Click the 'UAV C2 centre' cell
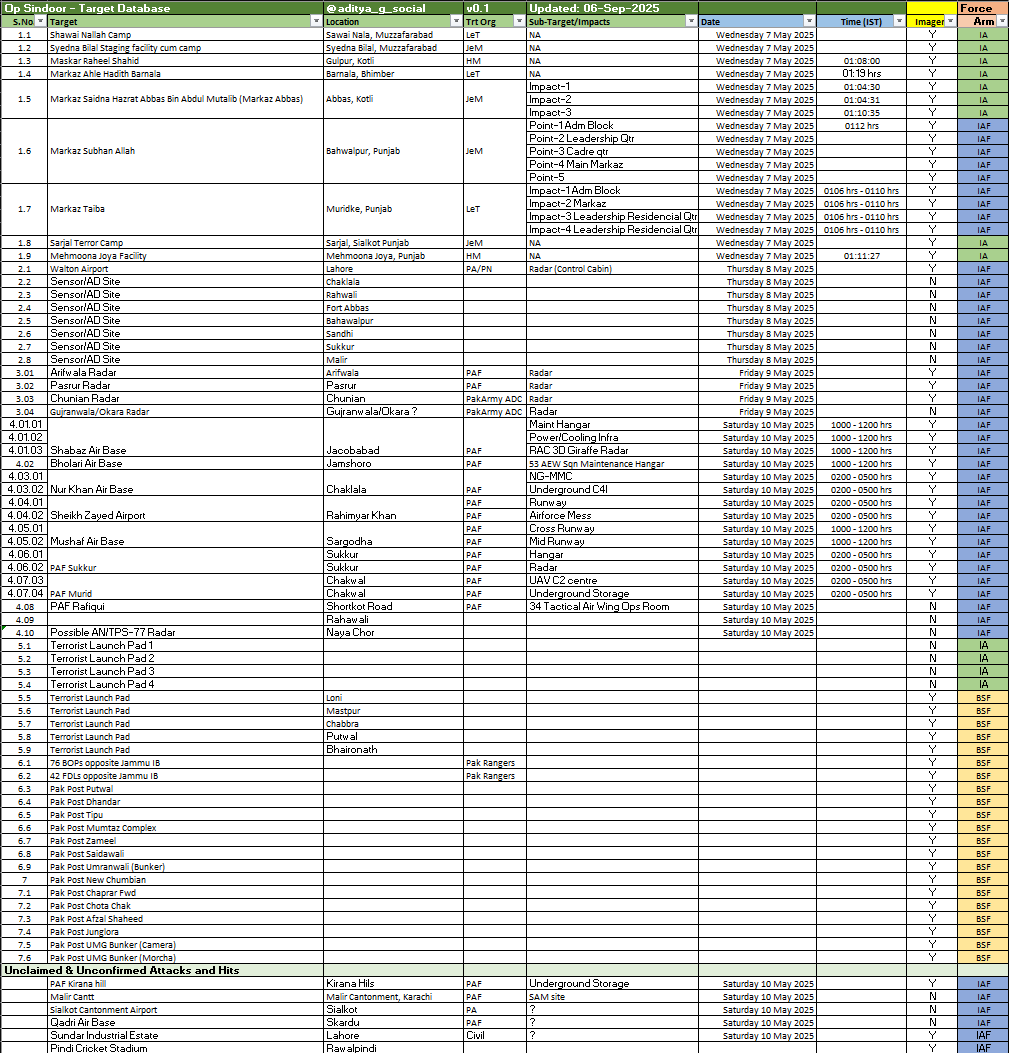1009x1053 pixels. point(613,580)
